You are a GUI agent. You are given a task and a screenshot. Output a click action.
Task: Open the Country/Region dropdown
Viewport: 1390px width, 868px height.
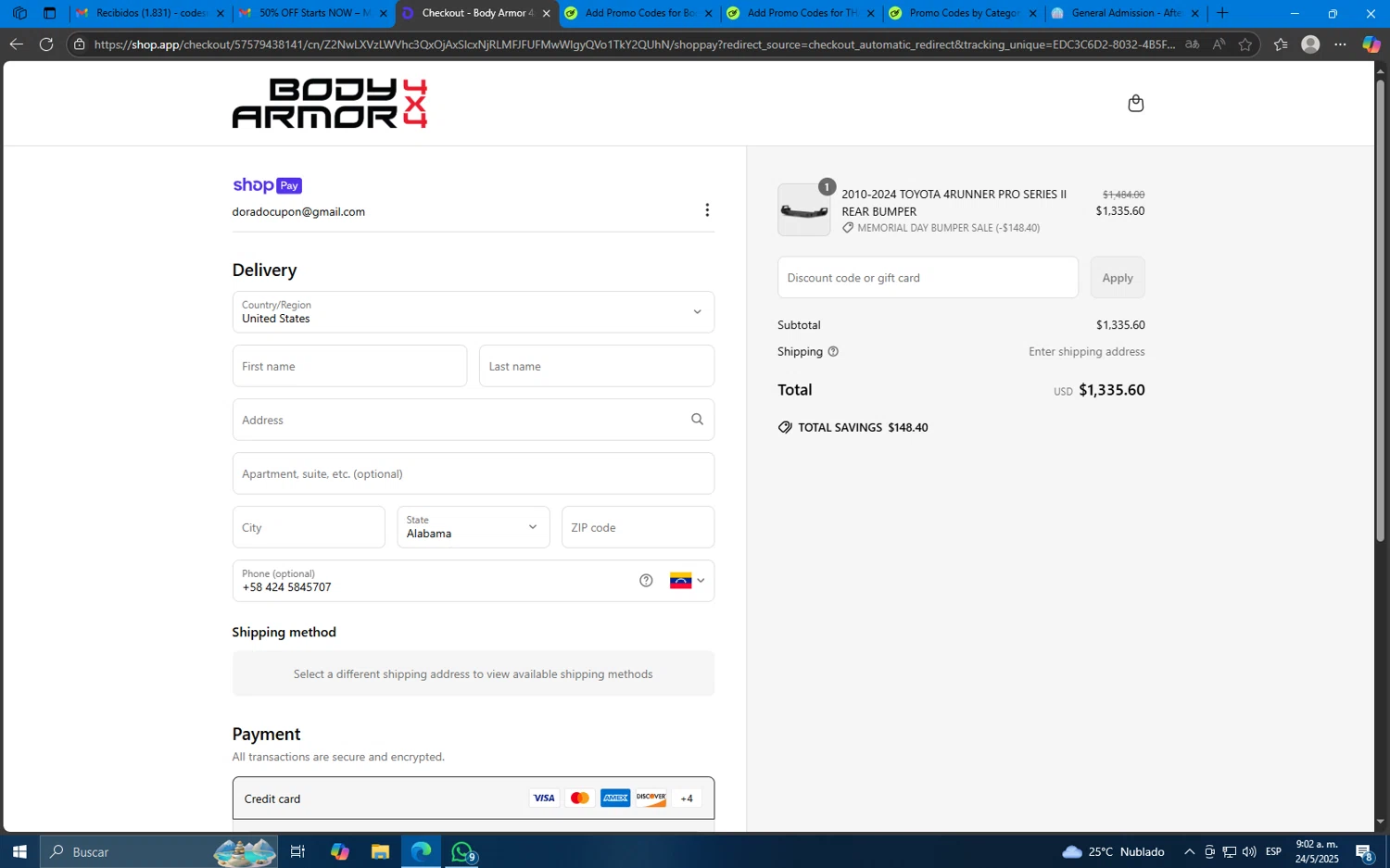[473, 312]
